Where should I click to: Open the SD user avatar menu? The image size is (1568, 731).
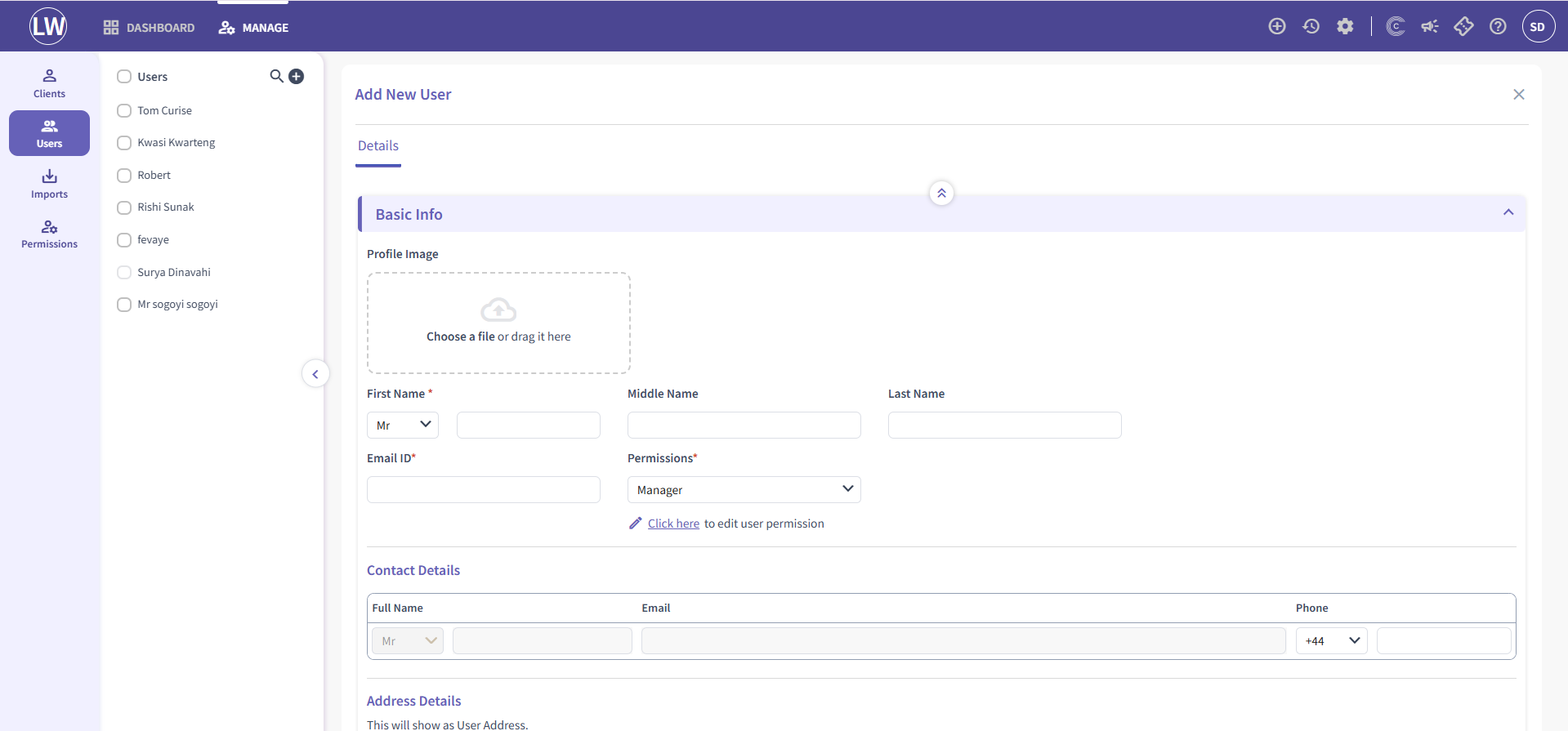(x=1538, y=26)
